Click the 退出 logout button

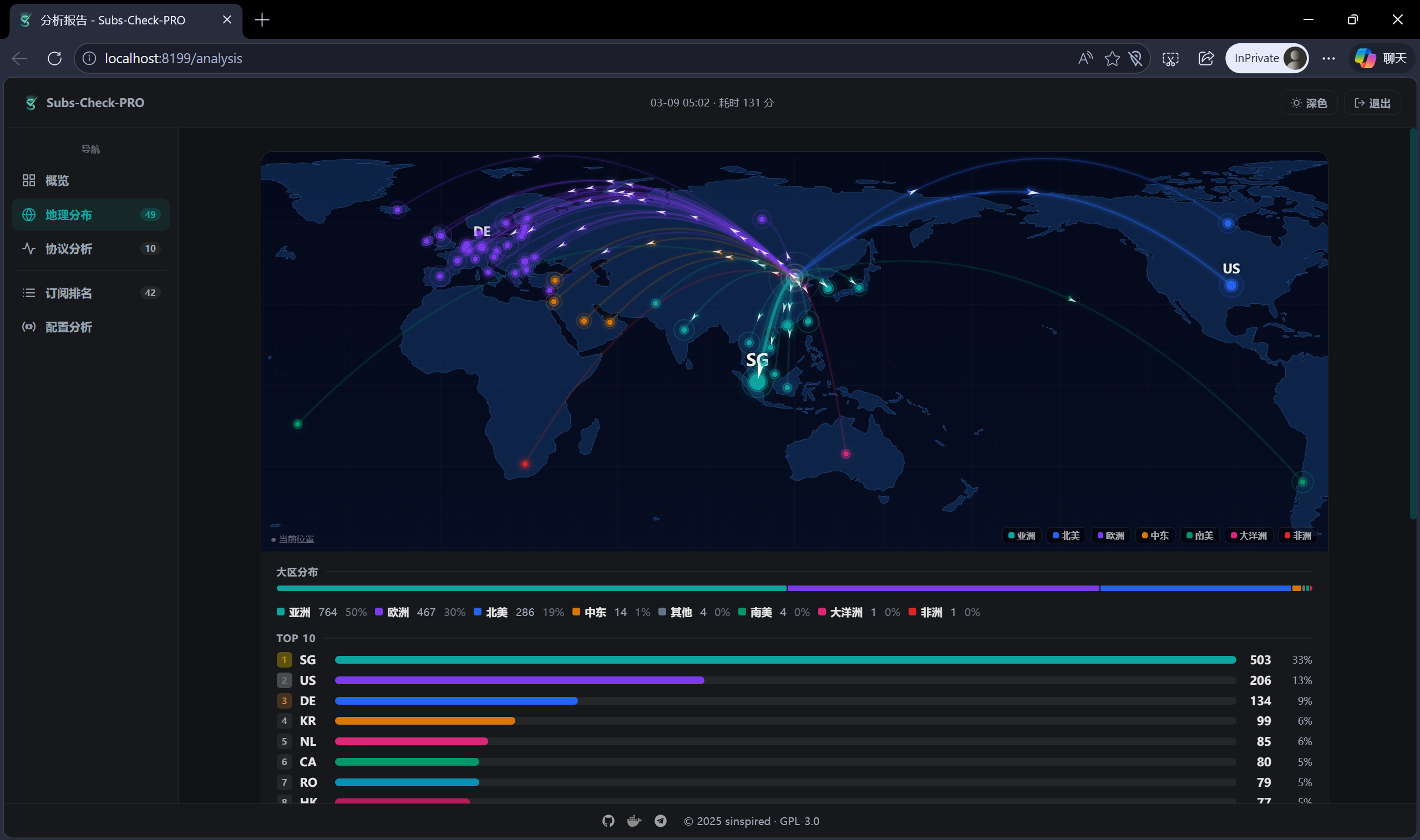click(x=1372, y=103)
